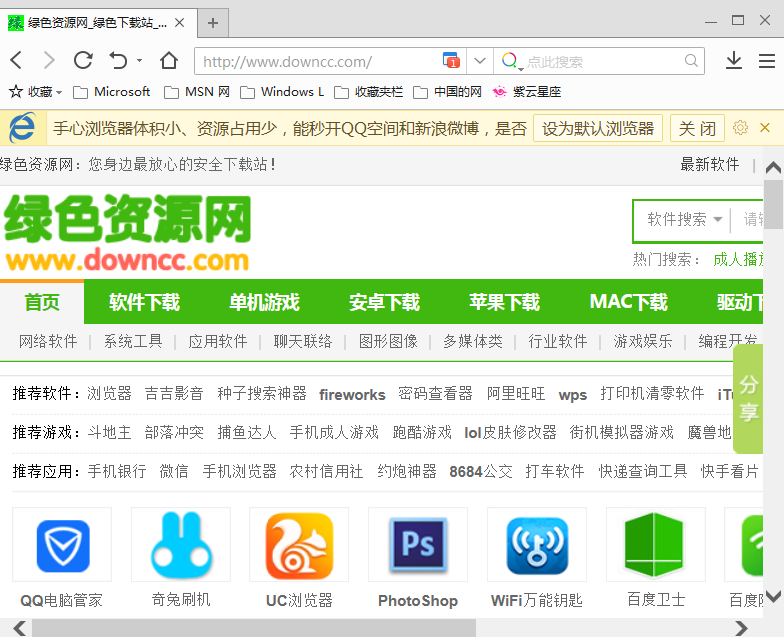The image size is (784, 637).
Task: Click the address bar URL field
Action: (320, 62)
